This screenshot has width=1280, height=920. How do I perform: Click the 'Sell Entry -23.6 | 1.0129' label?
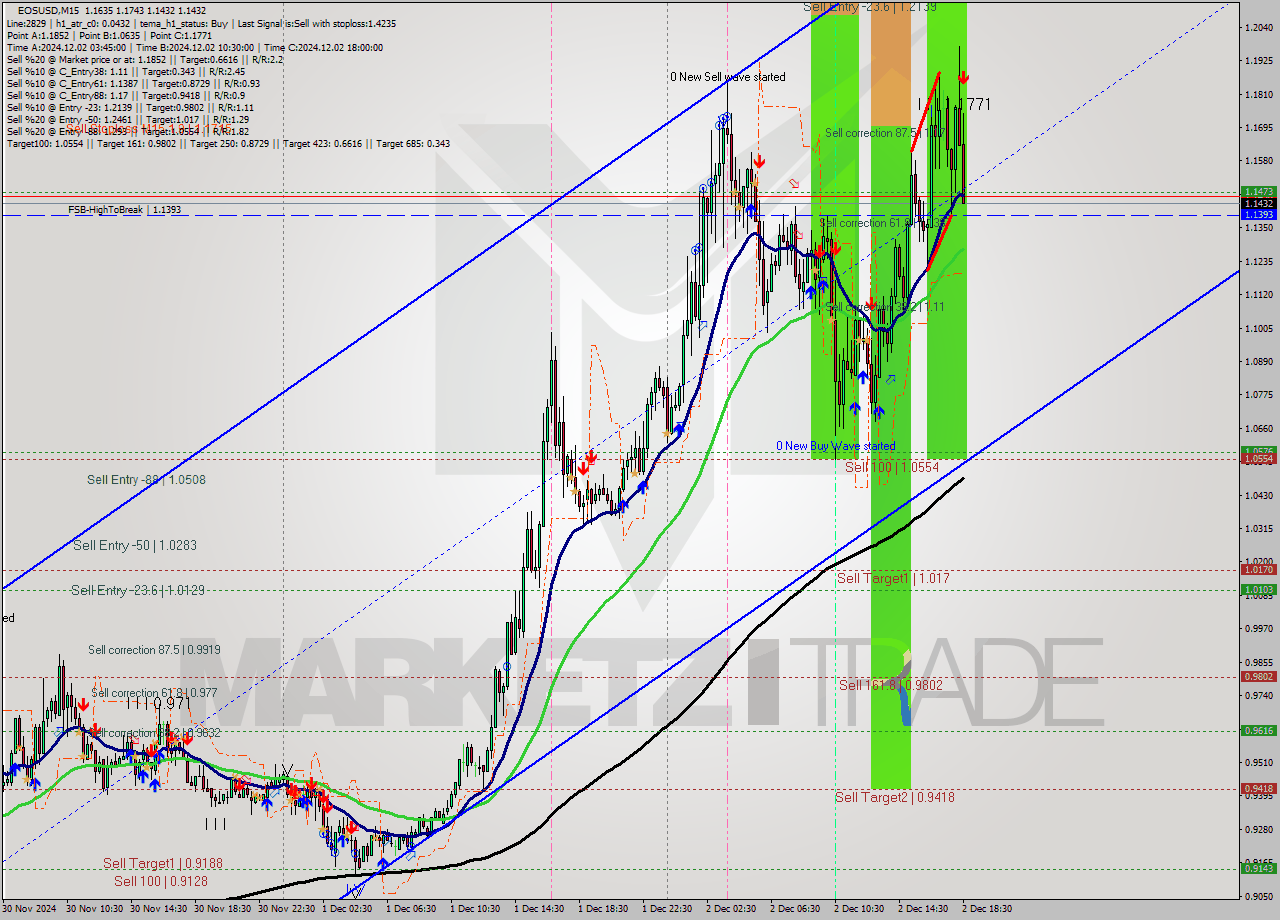[x=138, y=591]
